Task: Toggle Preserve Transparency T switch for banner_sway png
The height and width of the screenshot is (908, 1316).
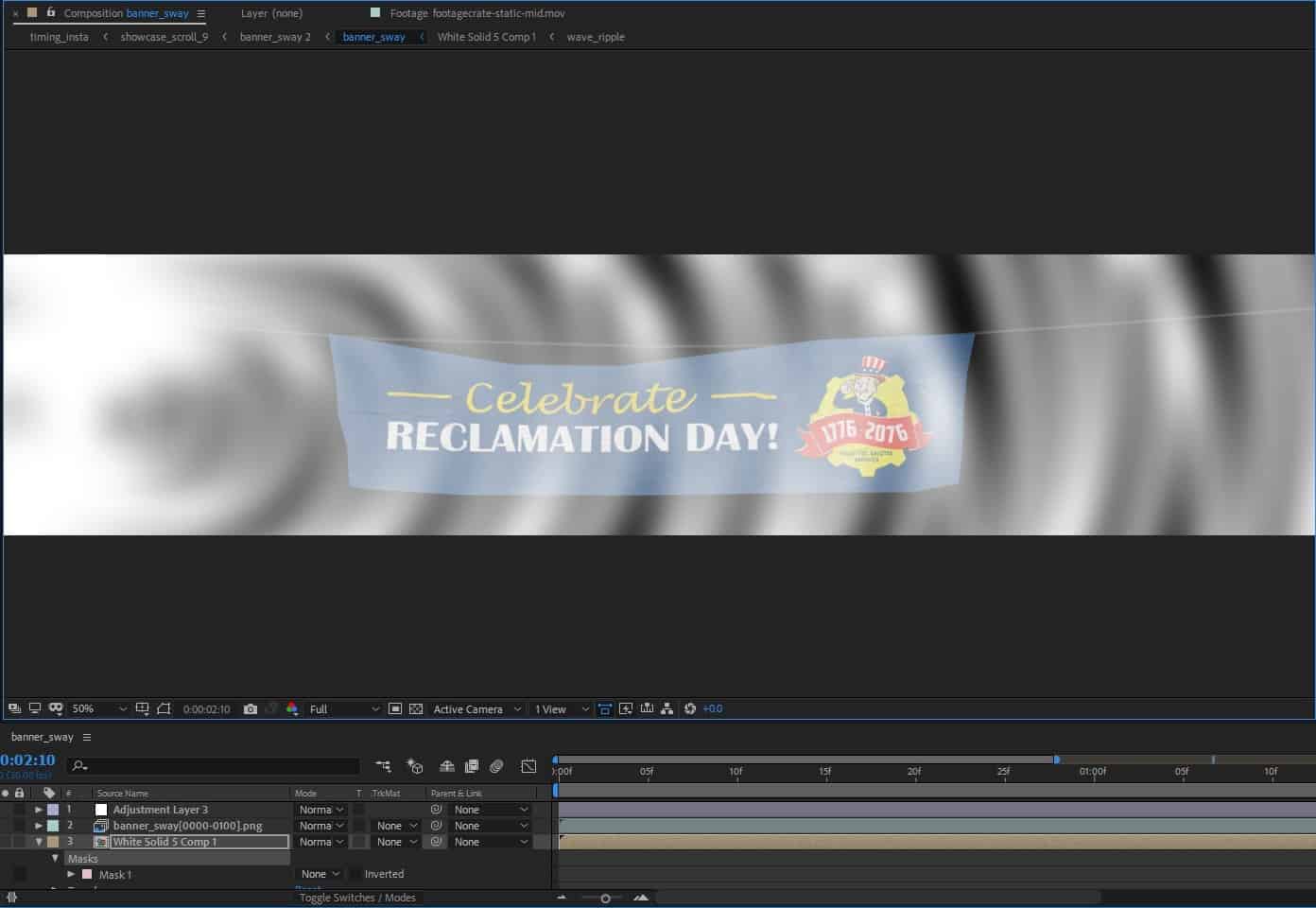Action: pos(359,826)
